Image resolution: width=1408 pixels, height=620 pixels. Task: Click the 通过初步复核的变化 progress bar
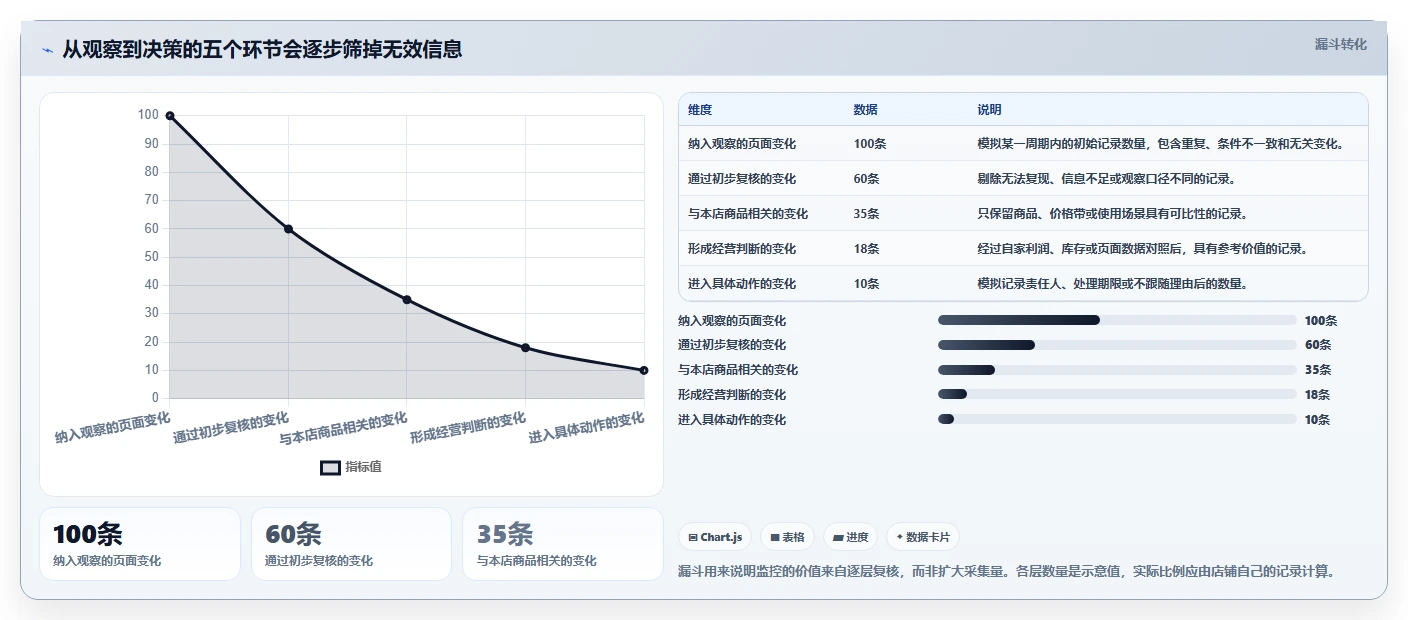1117,345
